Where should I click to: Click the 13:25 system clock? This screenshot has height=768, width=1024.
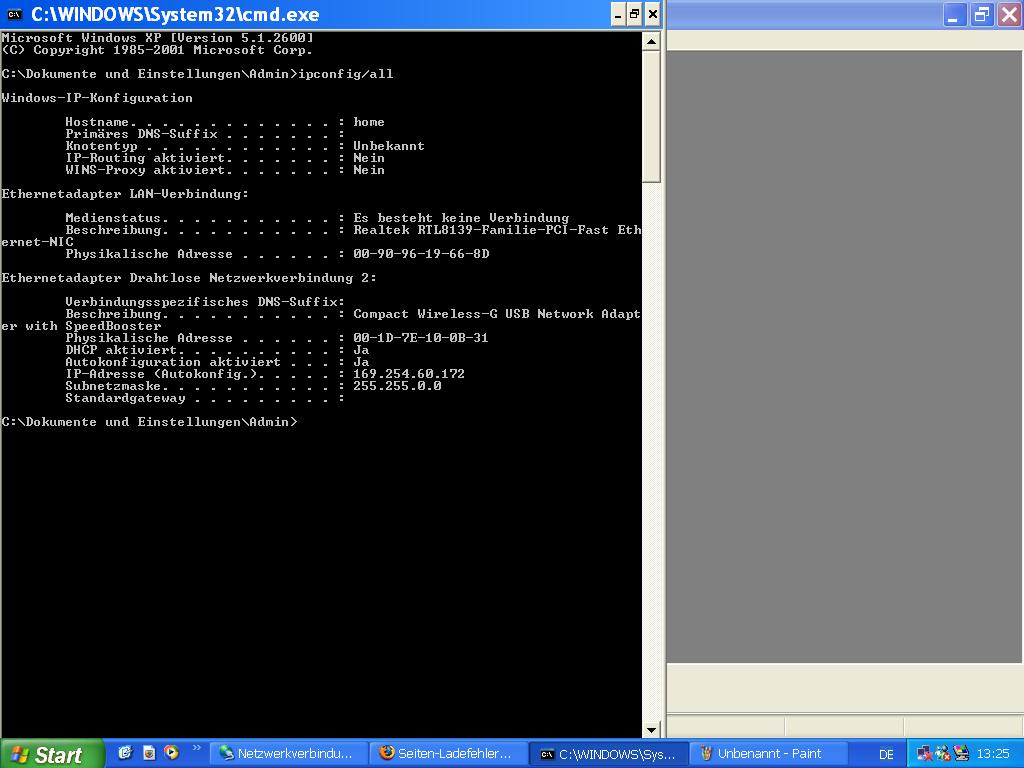[993, 754]
